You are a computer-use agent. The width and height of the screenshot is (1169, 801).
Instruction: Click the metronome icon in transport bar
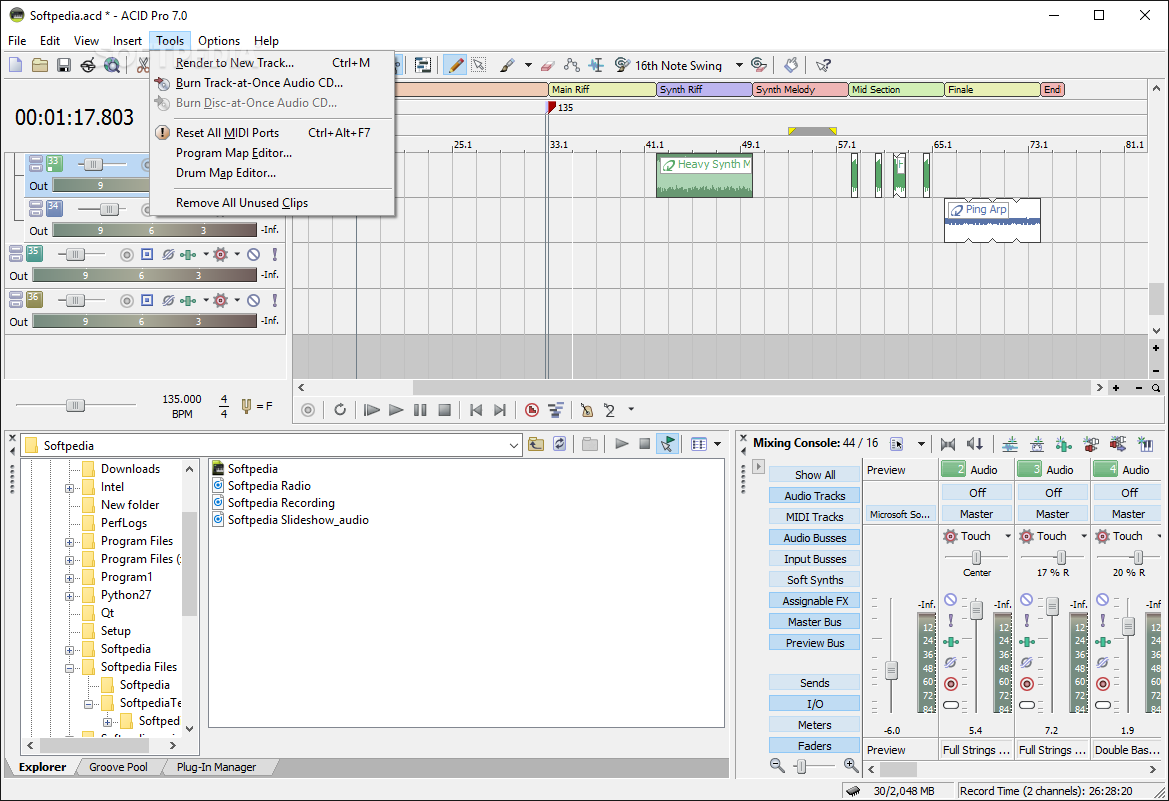coord(587,409)
